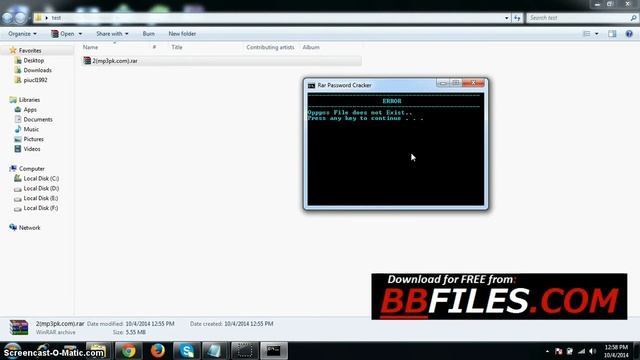
Task: Open the Pictures library
Action: click(x=33, y=139)
